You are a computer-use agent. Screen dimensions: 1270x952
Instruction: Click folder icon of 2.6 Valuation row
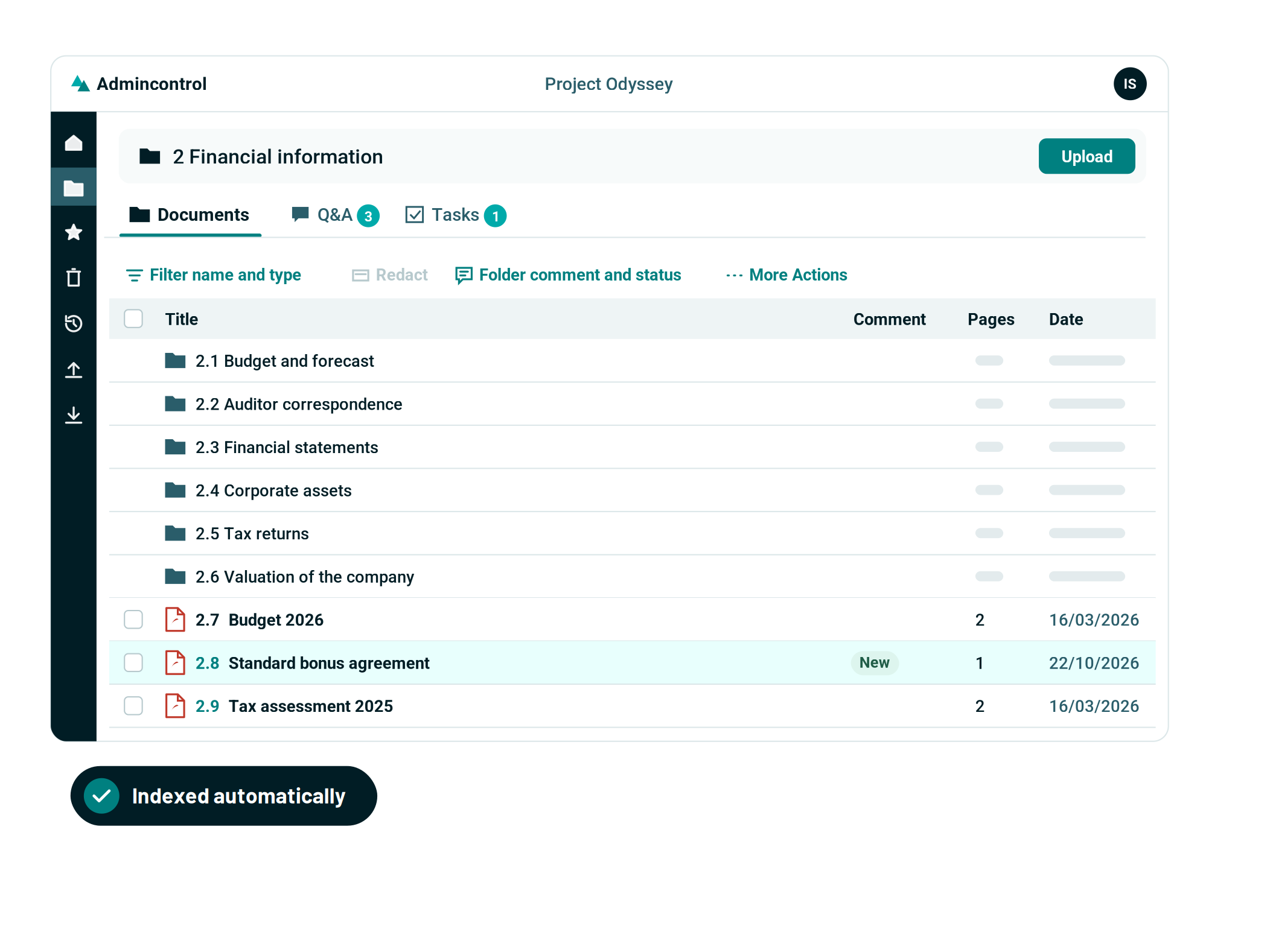tap(175, 576)
